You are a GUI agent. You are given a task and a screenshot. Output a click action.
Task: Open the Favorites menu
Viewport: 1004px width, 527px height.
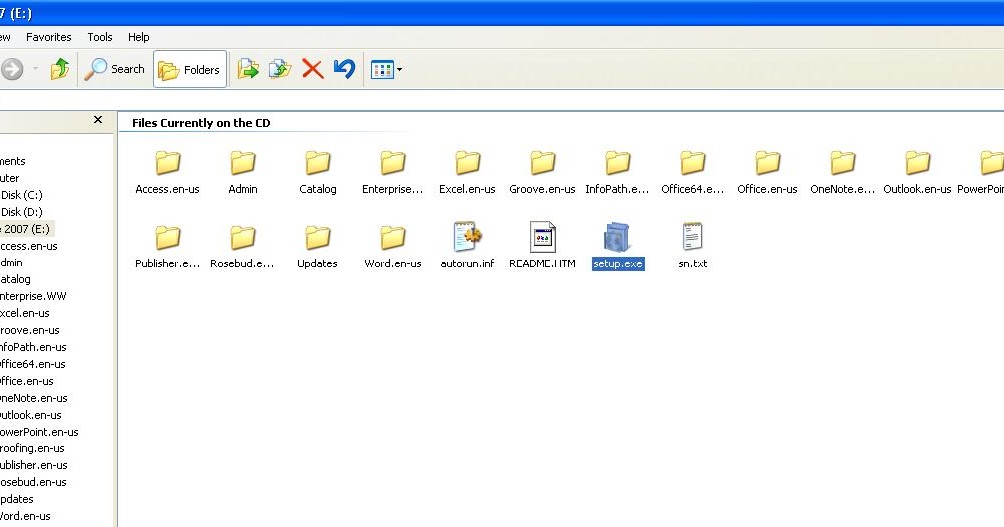(49, 37)
